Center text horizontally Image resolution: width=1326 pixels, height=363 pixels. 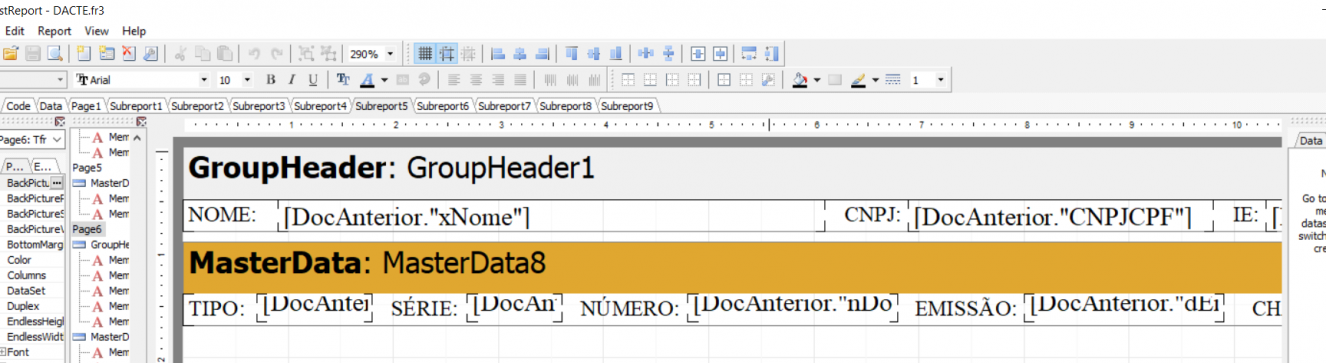pyautogui.click(x=476, y=80)
